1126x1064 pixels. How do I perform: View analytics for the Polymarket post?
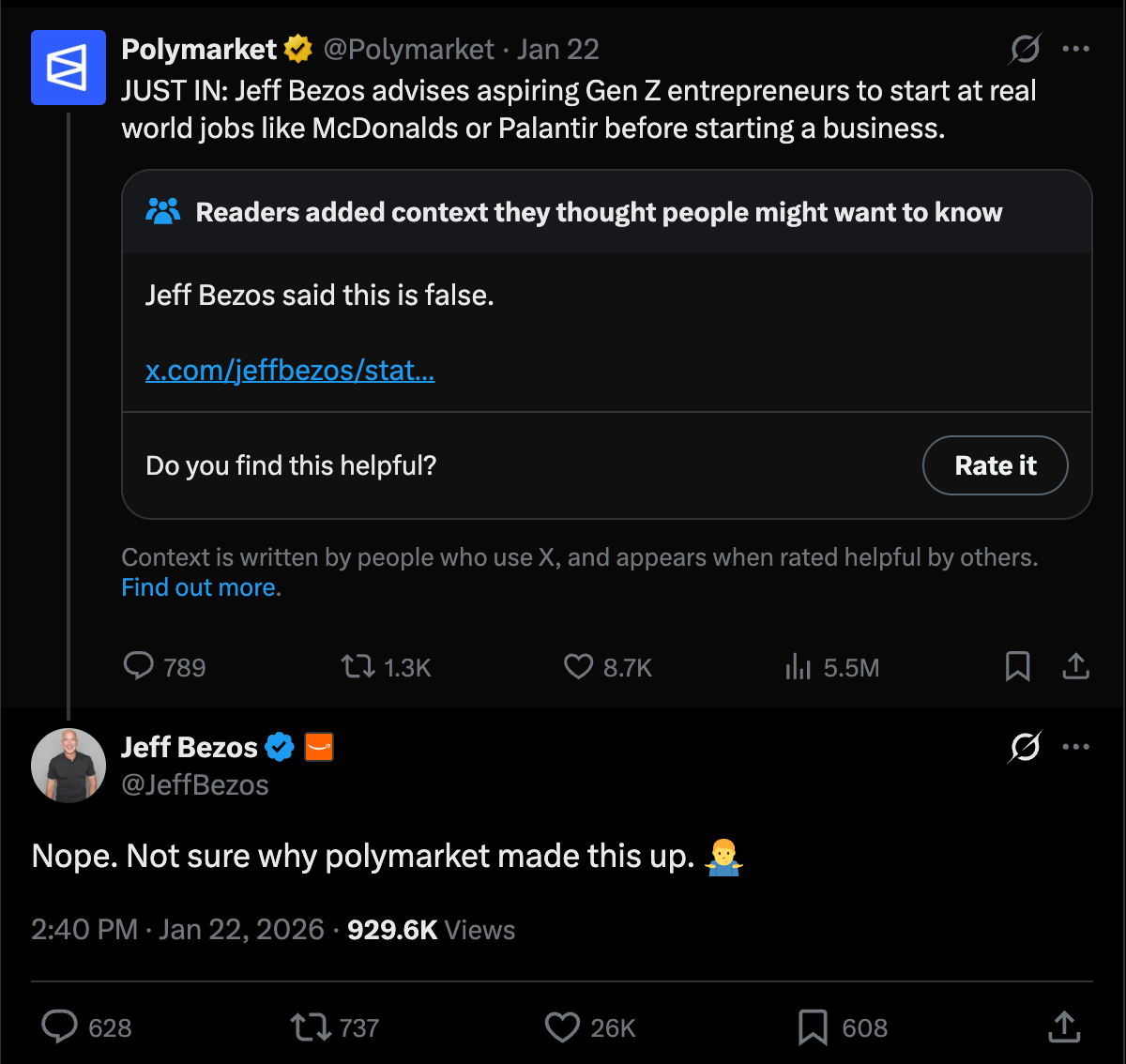click(x=798, y=666)
